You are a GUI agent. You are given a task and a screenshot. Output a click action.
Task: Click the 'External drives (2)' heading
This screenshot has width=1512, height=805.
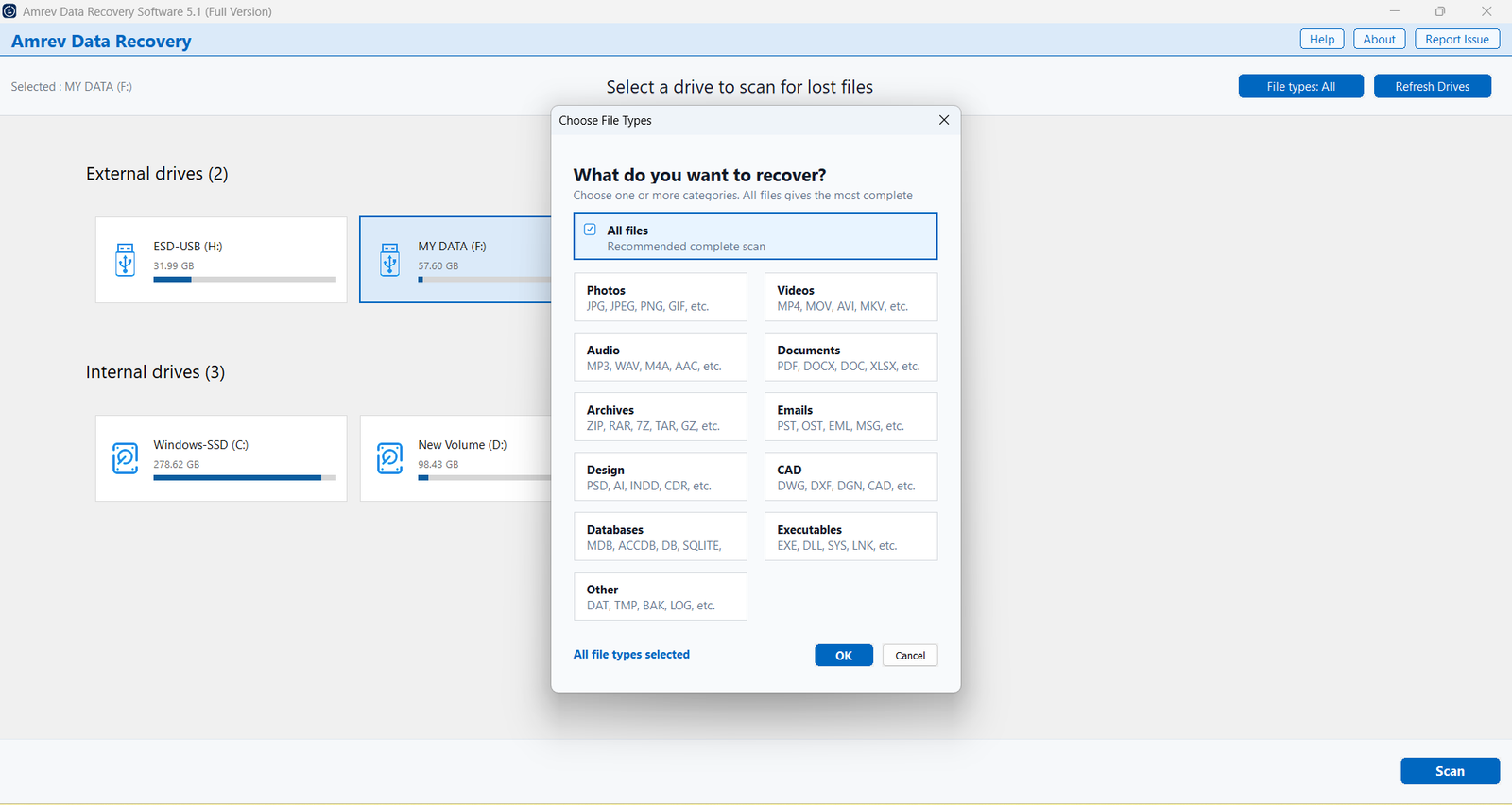[157, 174]
